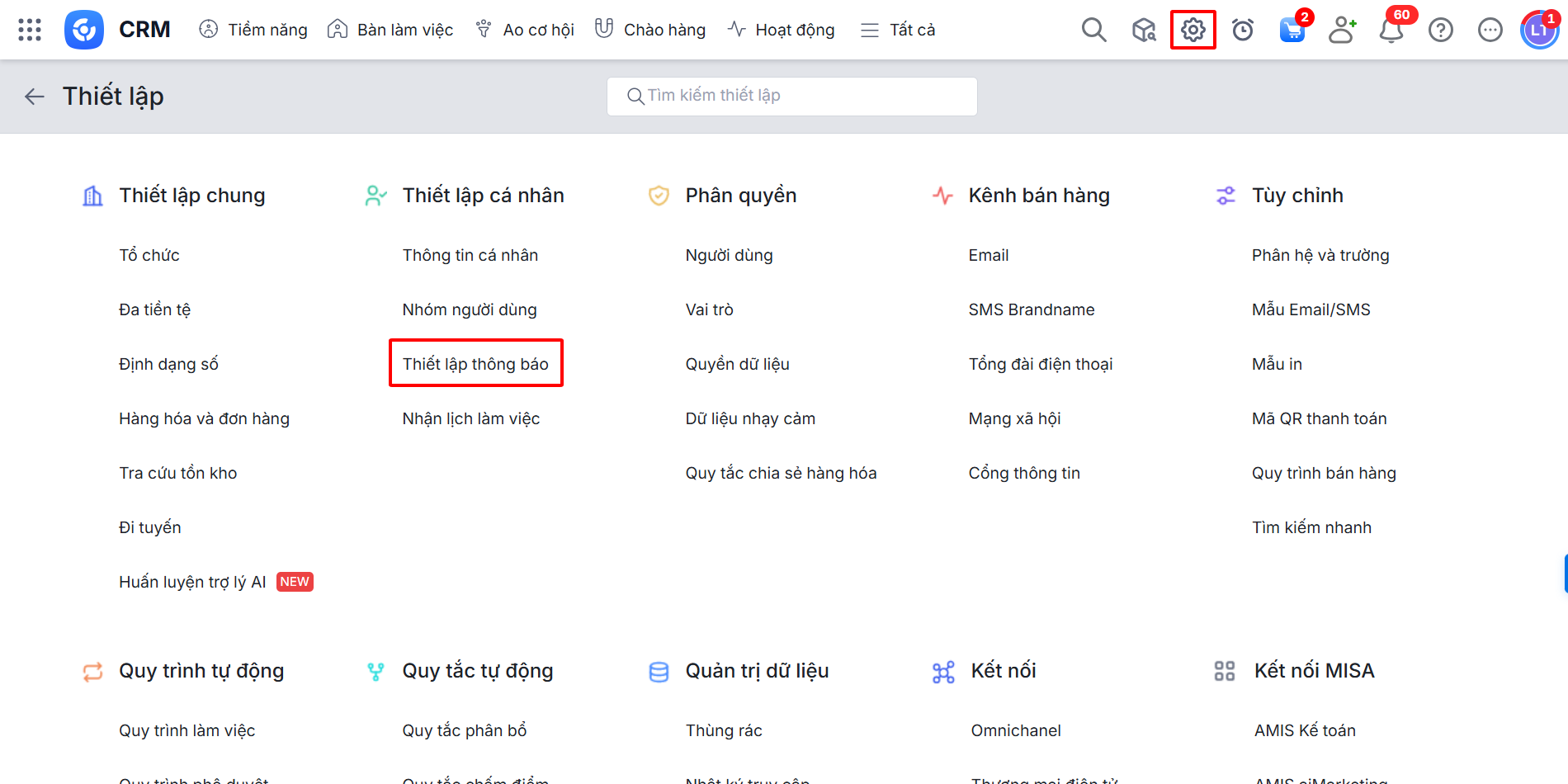Open the Hoạt động tab
The width and height of the screenshot is (1568, 784).
[781, 30]
